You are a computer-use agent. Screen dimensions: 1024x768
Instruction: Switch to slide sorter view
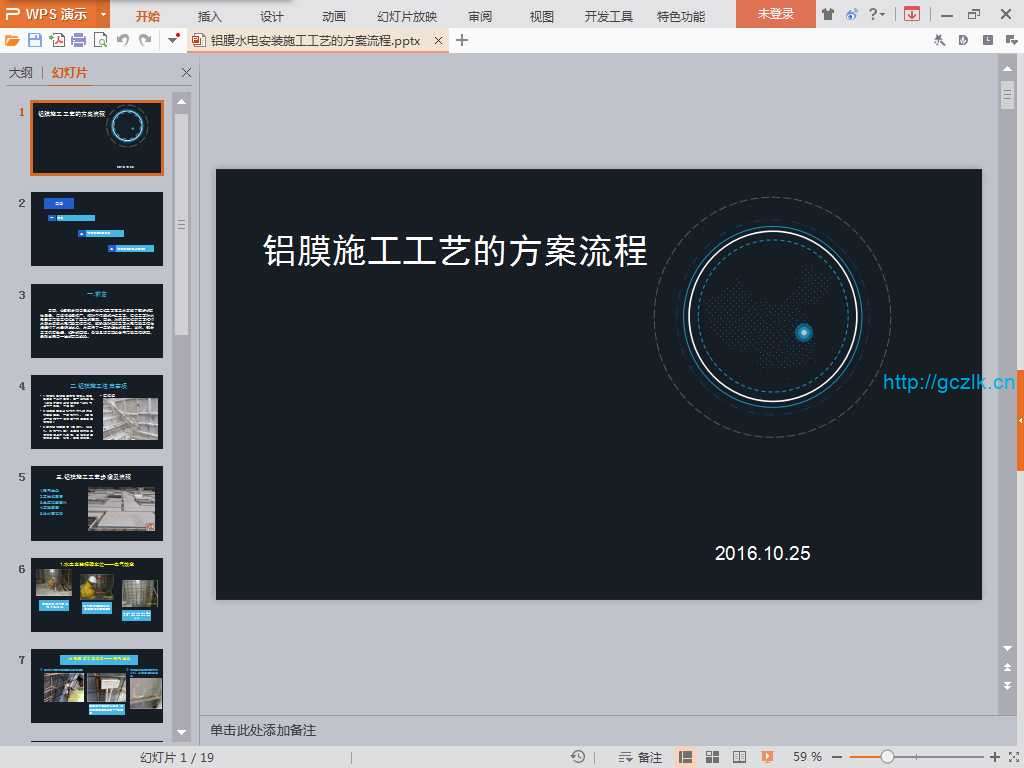pyautogui.click(x=713, y=757)
